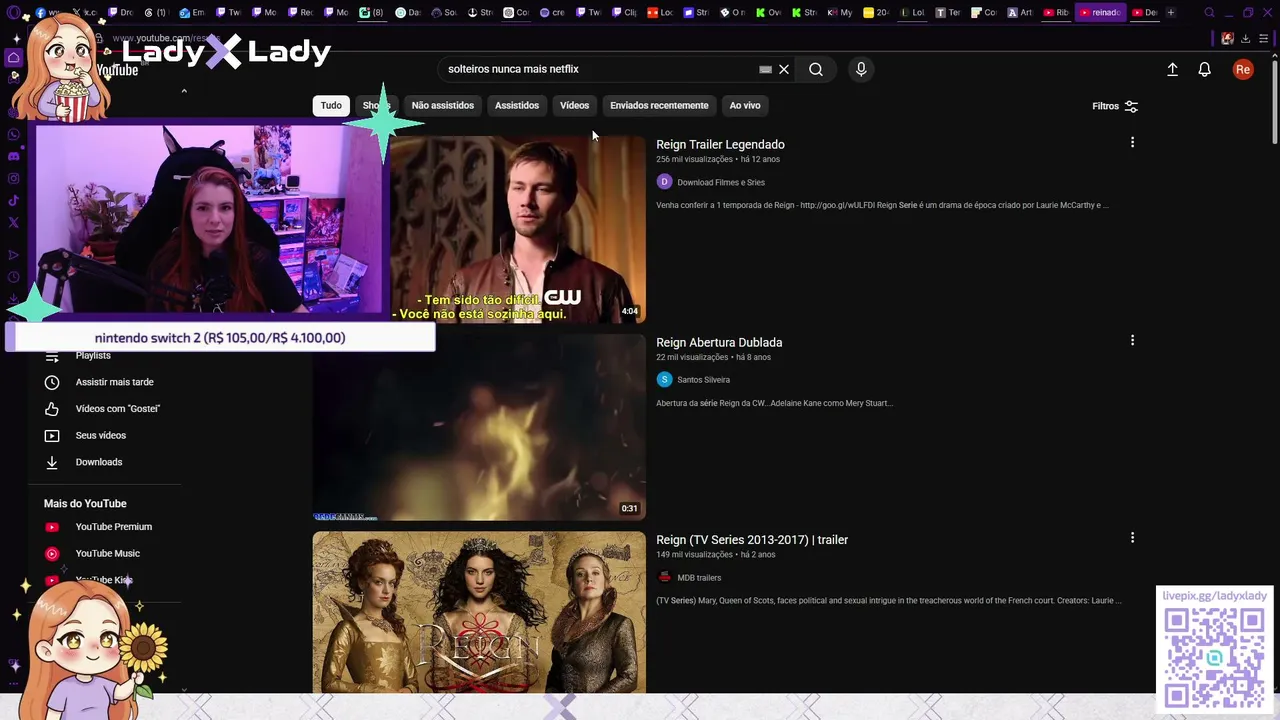Visit the Download Filmes e Series channel name
The height and width of the screenshot is (720, 1280).
point(721,183)
